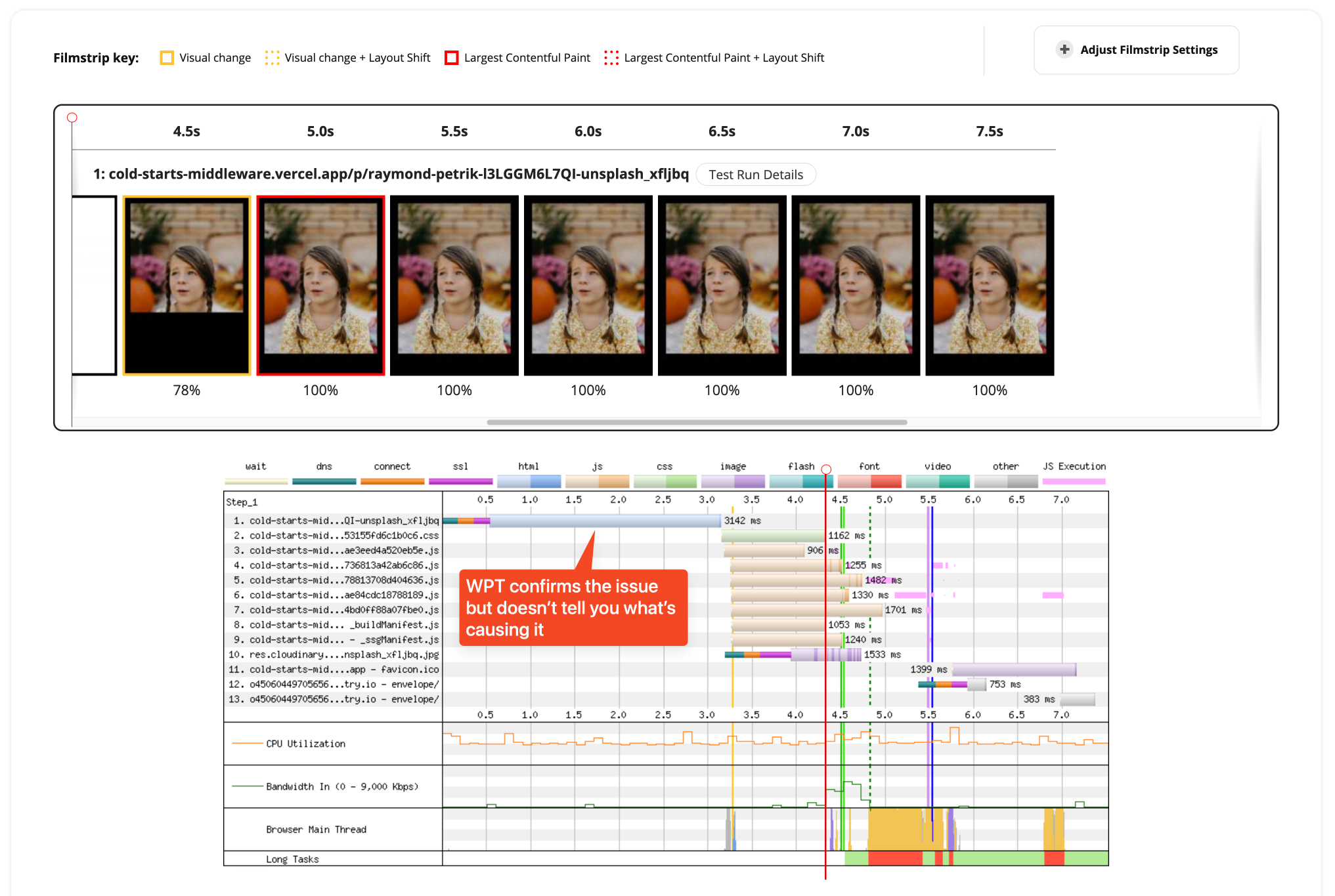
Task: Select the 4.5s filmstrip frame at 78%
Action: point(186,286)
